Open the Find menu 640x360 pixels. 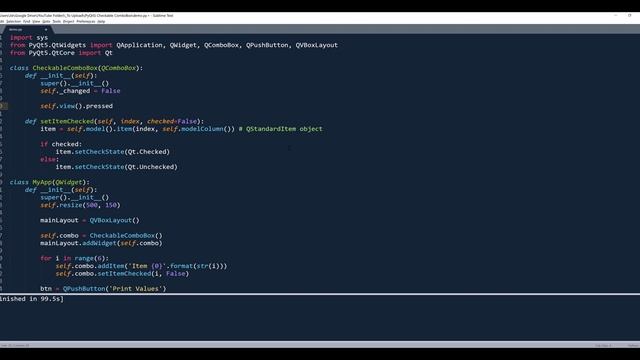27,21
